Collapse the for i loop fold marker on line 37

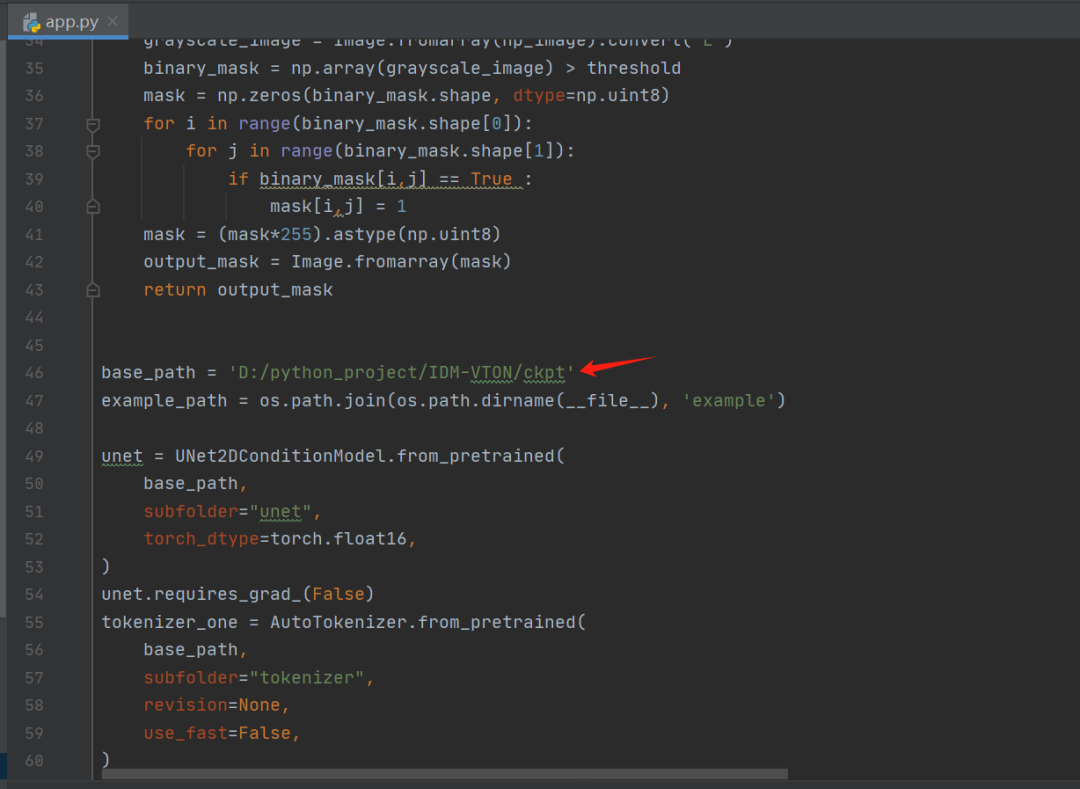[x=93, y=125]
